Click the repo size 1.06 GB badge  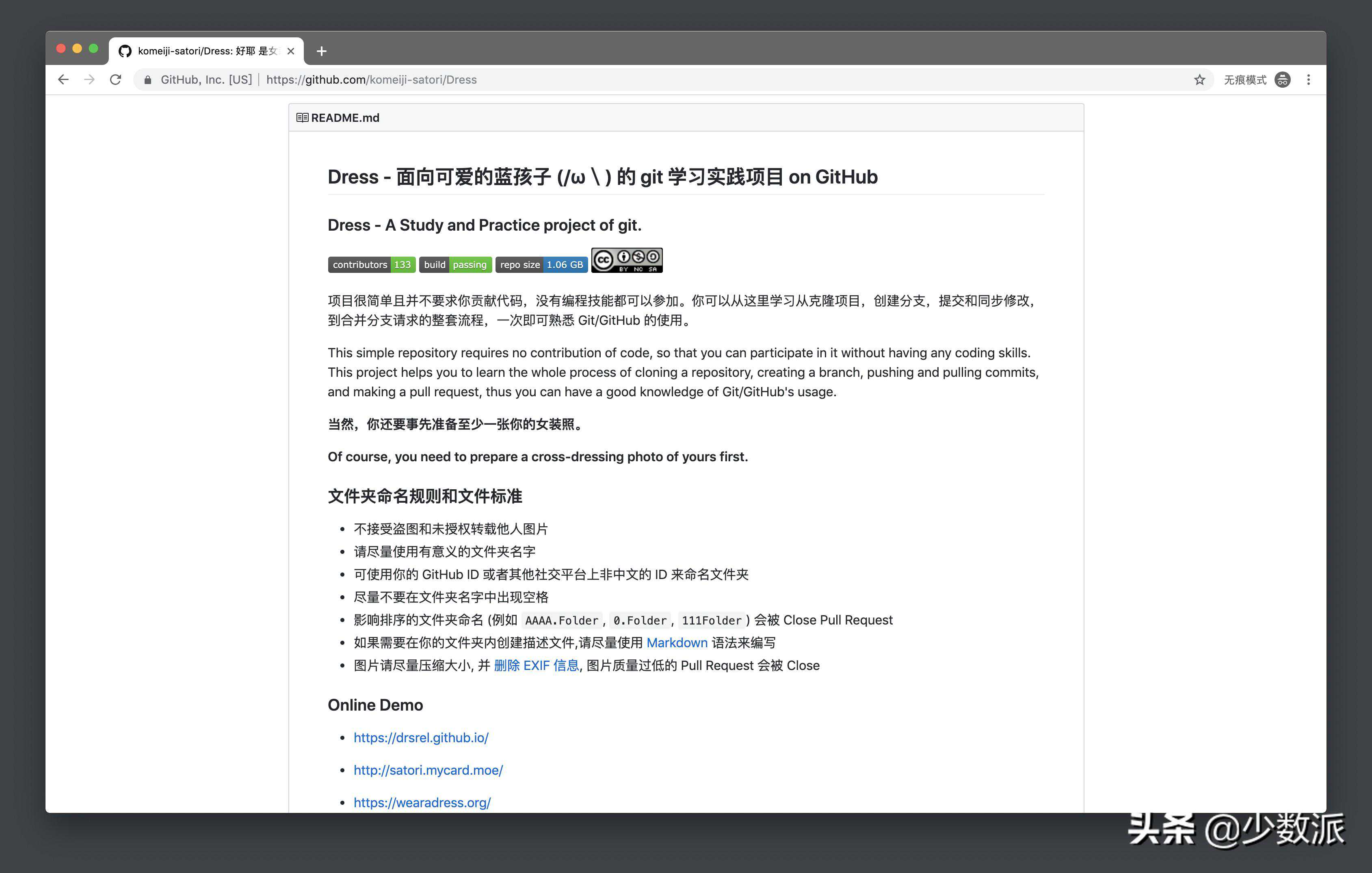tap(541, 265)
